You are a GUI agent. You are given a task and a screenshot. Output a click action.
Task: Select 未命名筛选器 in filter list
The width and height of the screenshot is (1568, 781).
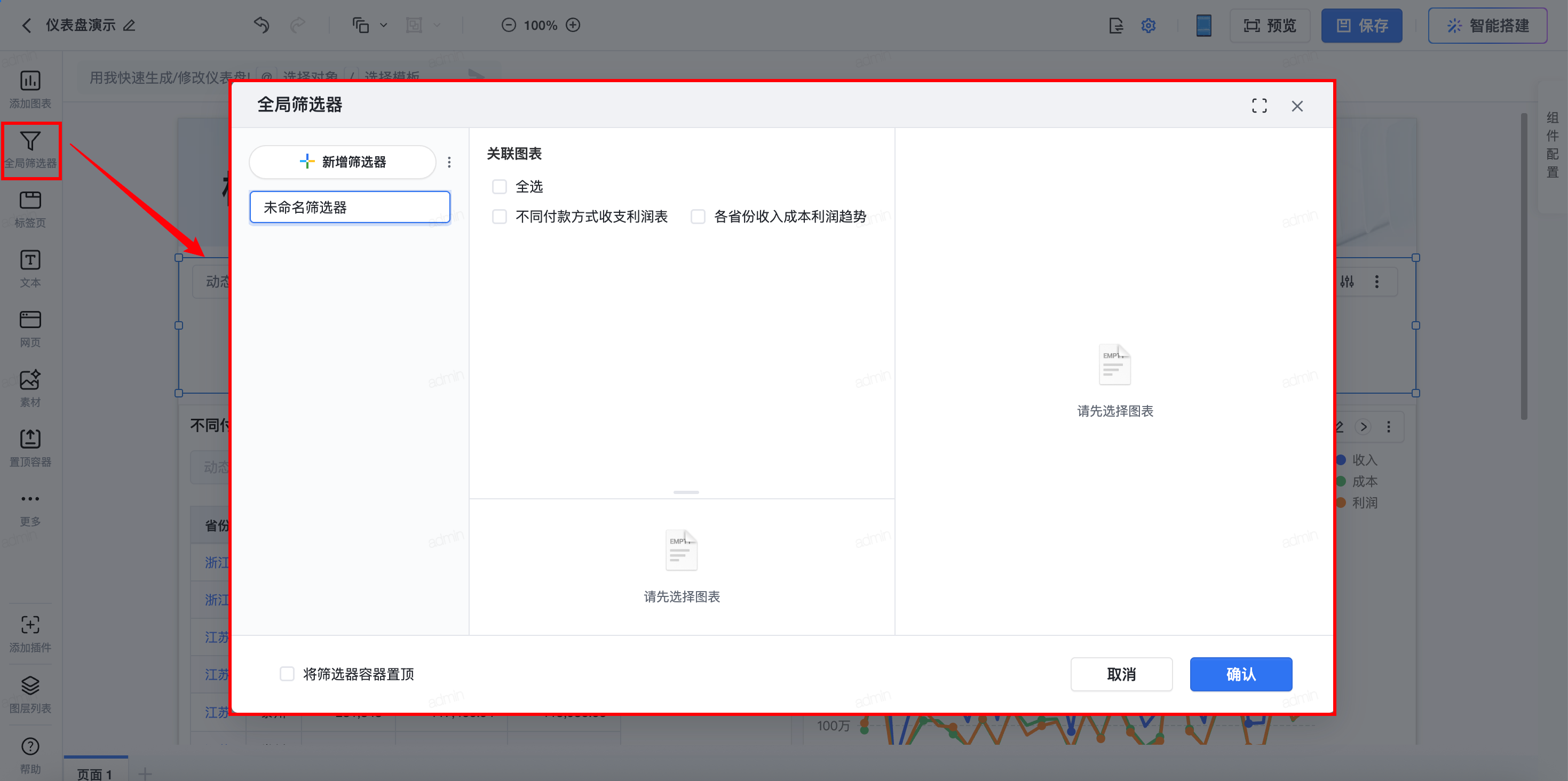click(350, 208)
